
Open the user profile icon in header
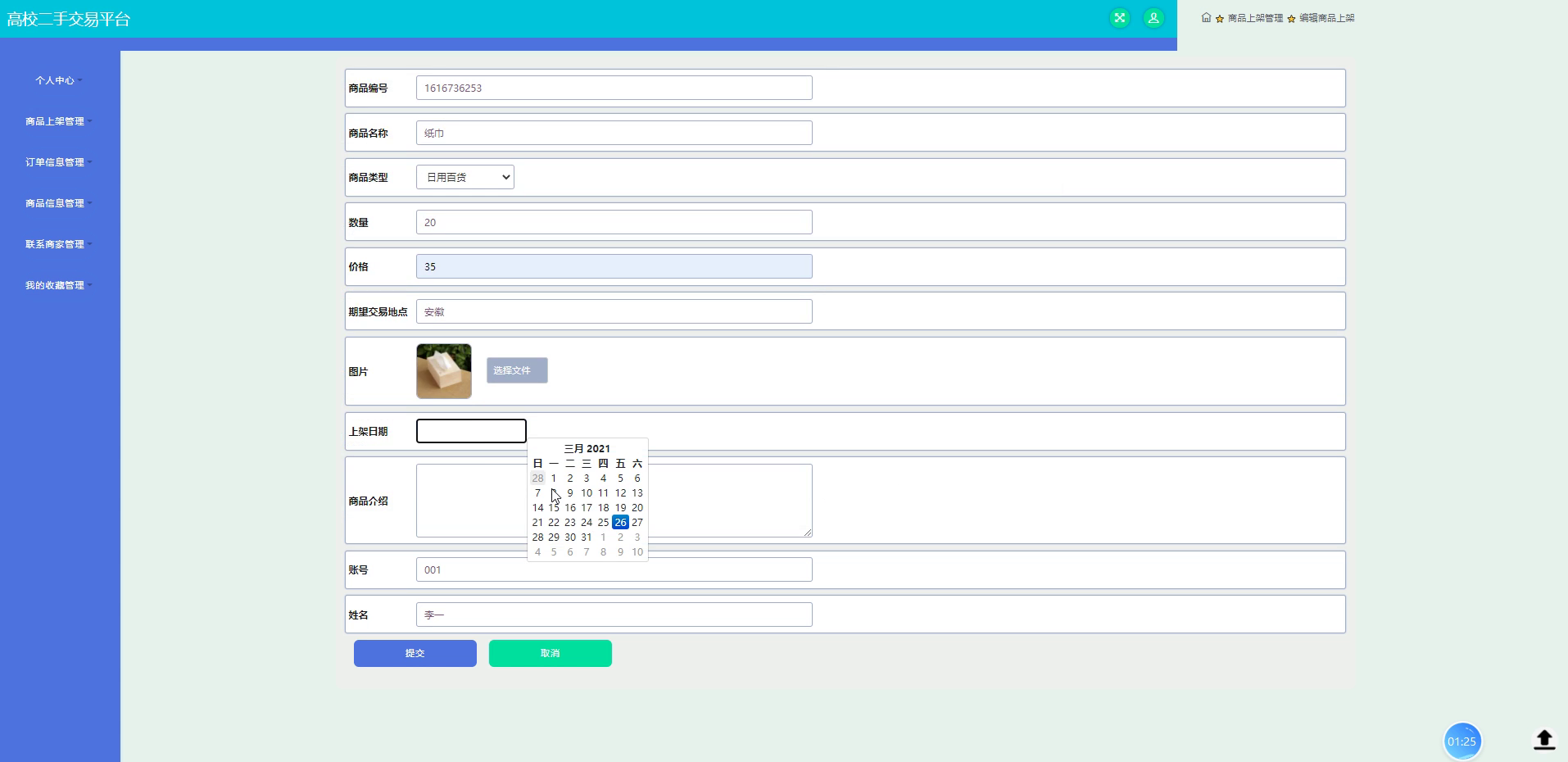click(1153, 18)
